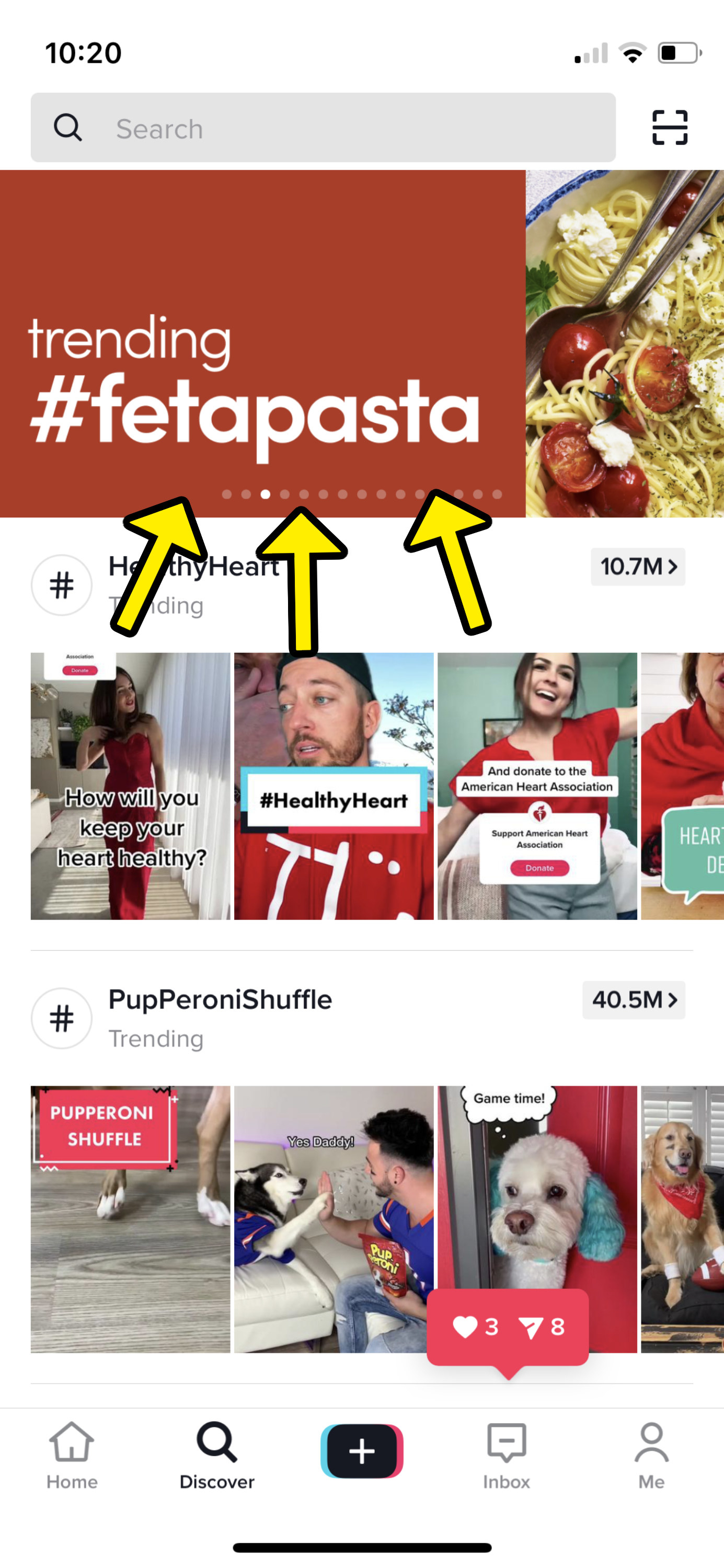Open the trending #fetapasta banner

tap(362, 343)
